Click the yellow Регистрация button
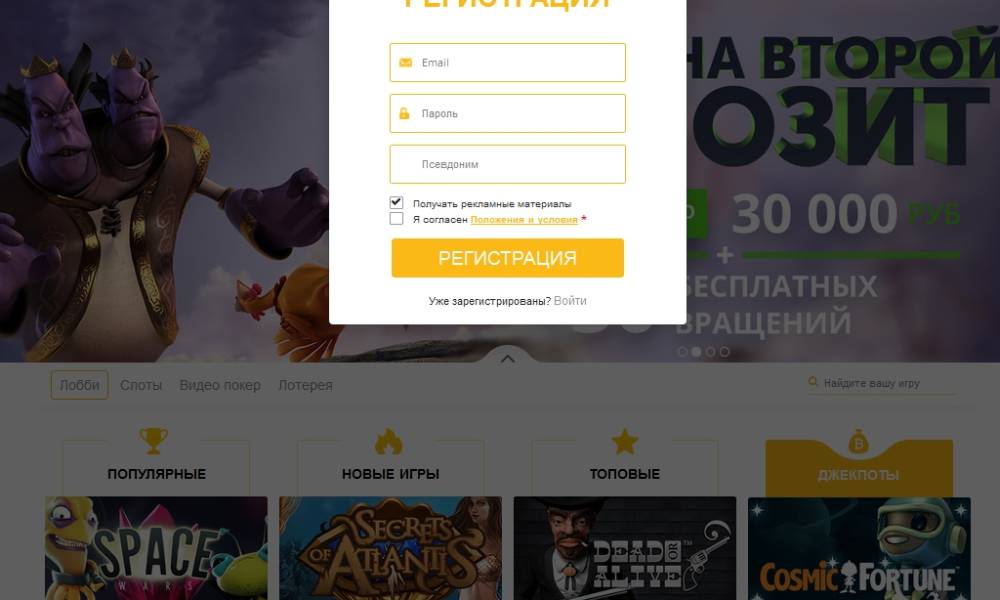The width and height of the screenshot is (1000, 600). click(x=508, y=258)
